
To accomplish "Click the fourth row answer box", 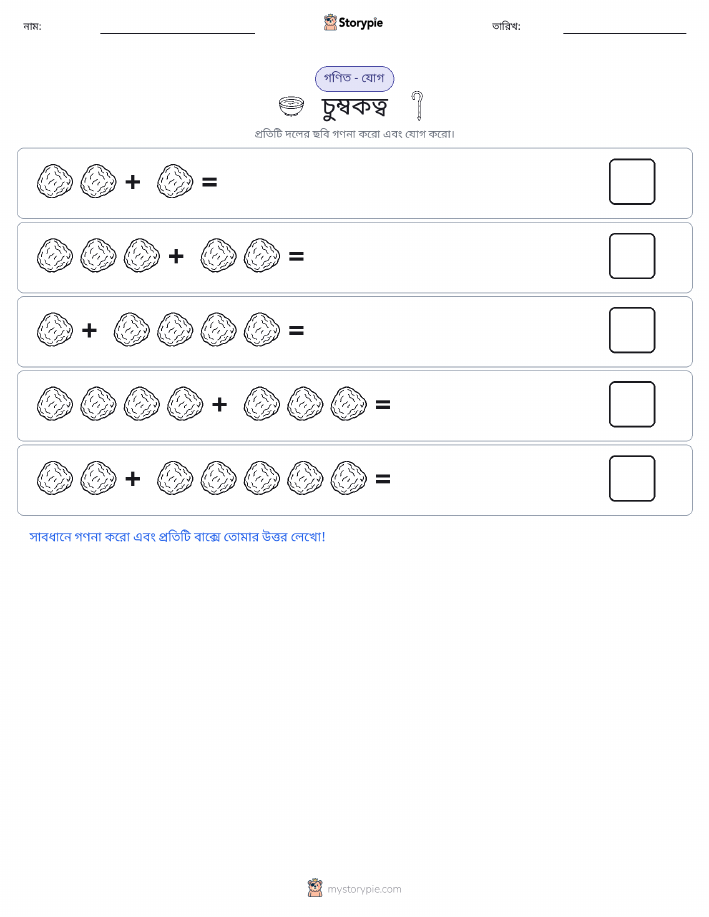I will tap(632, 404).
